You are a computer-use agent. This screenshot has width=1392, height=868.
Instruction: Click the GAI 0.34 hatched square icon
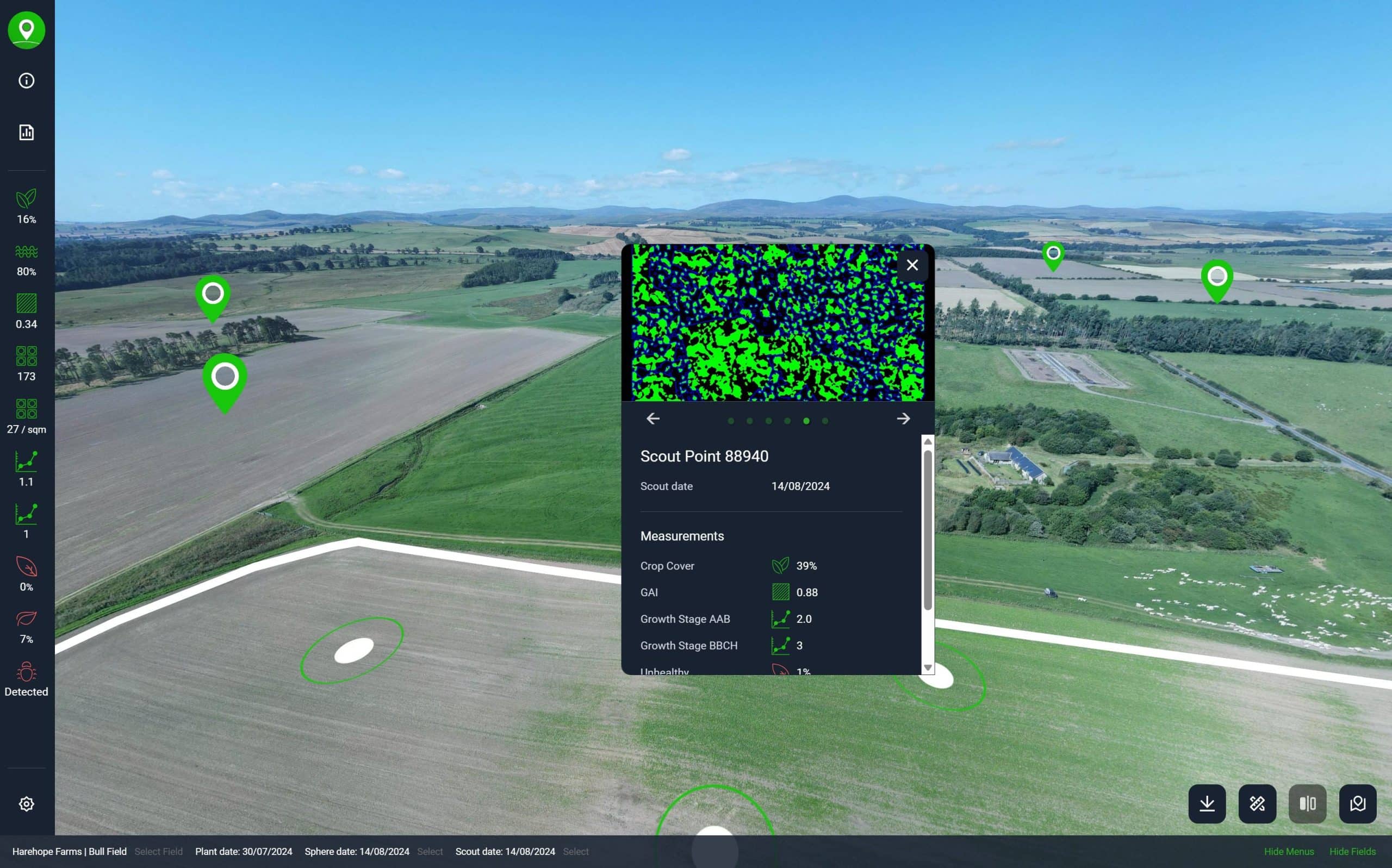(x=27, y=304)
